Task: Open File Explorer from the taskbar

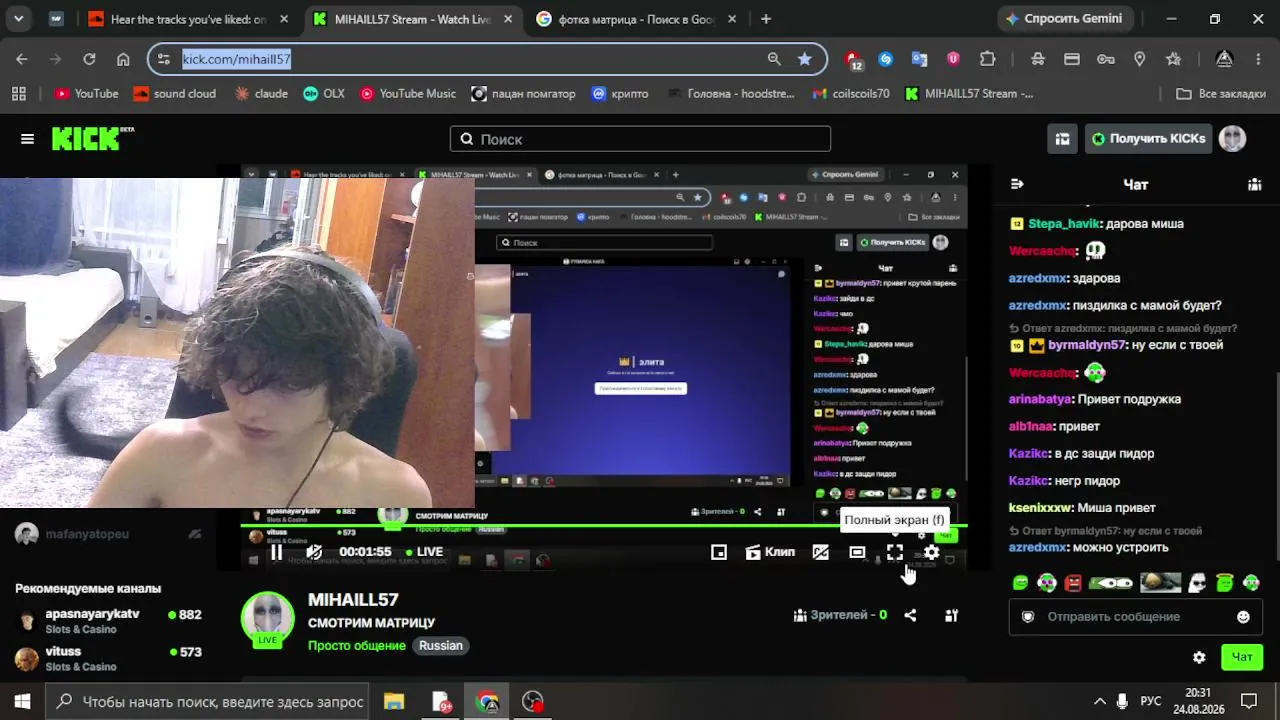Action: pos(394,702)
